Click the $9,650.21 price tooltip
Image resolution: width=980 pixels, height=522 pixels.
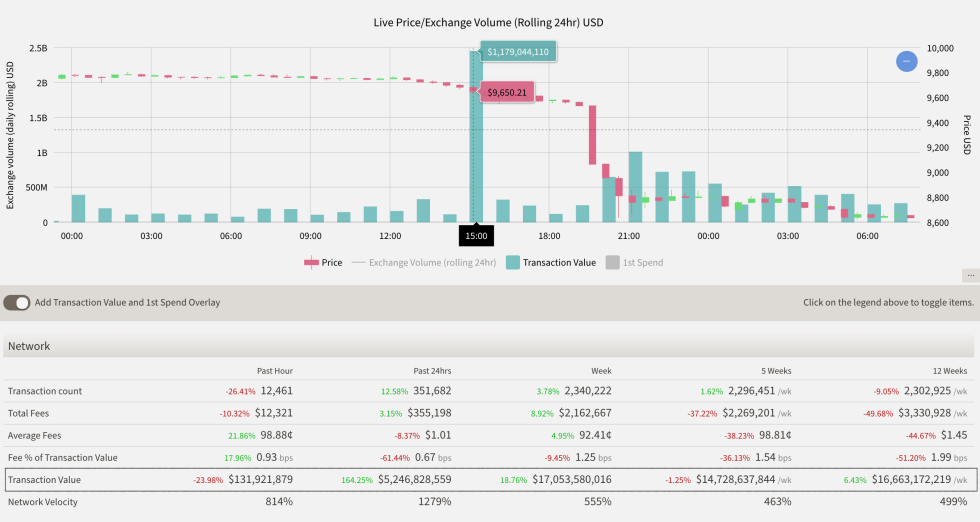tap(507, 93)
